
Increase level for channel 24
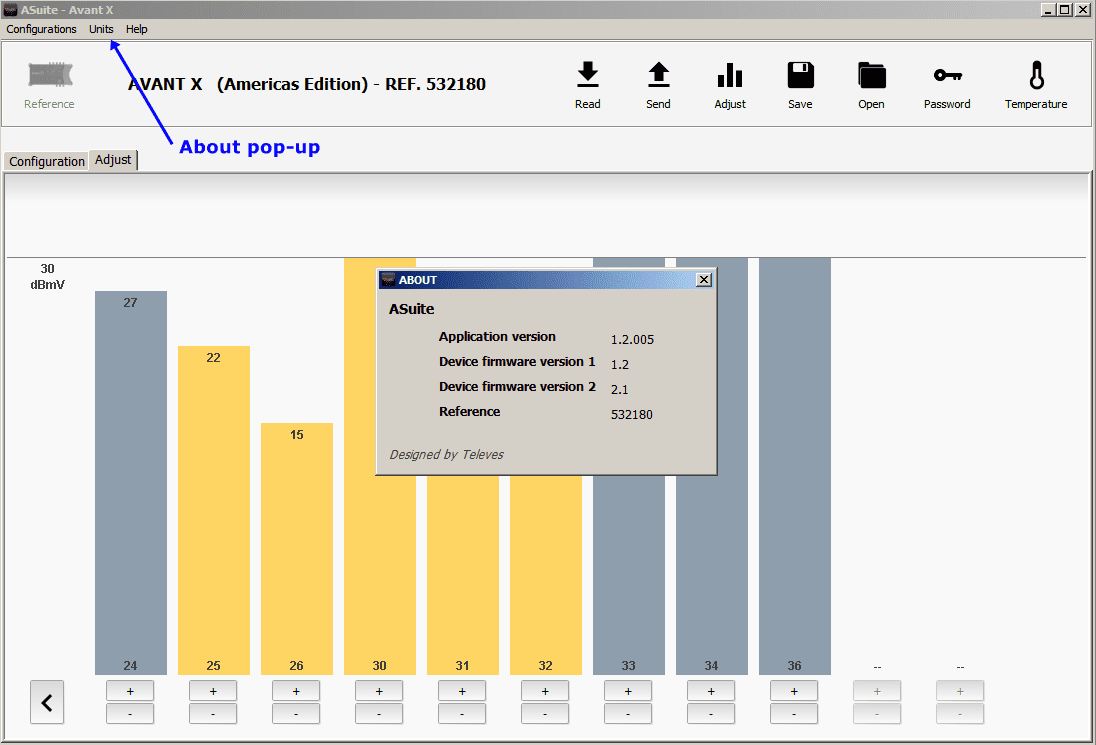pyautogui.click(x=130, y=691)
